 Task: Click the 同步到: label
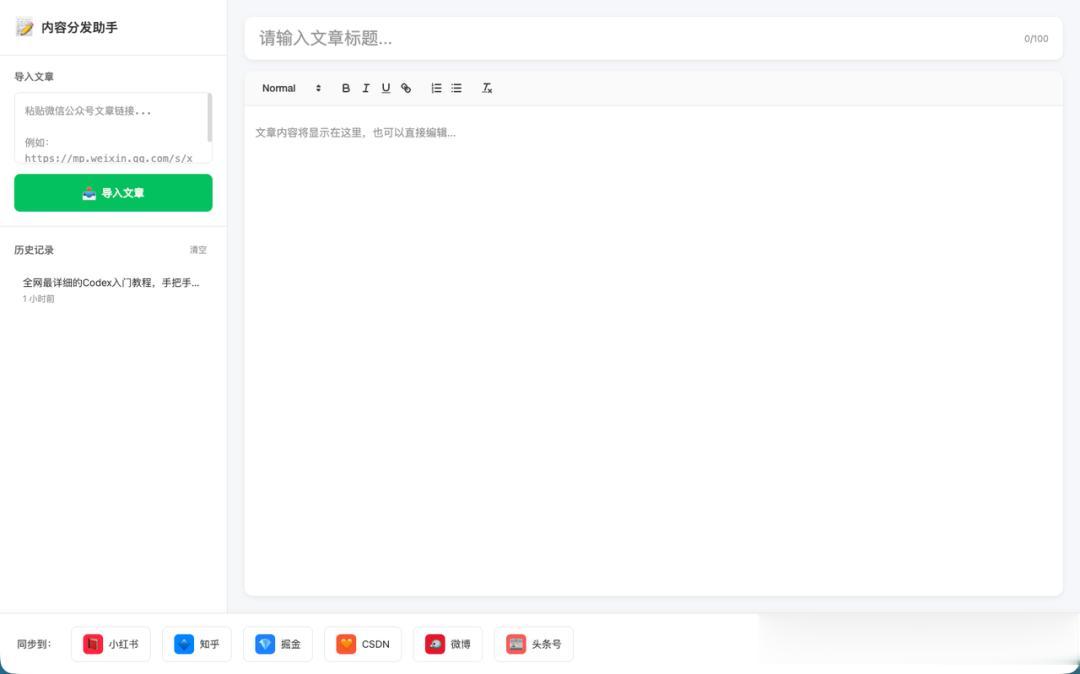coord(34,644)
